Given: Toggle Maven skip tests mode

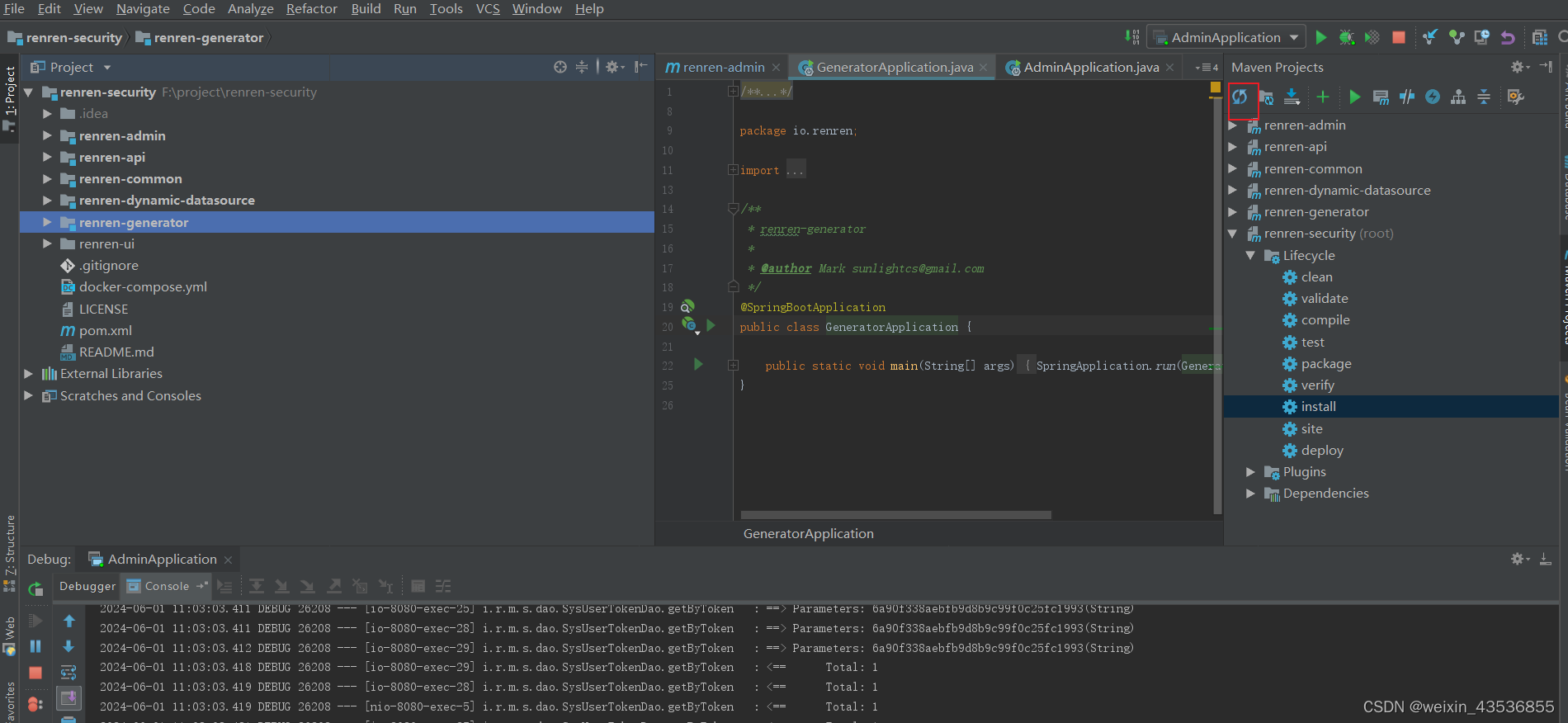Looking at the screenshot, I should click(1433, 97).
